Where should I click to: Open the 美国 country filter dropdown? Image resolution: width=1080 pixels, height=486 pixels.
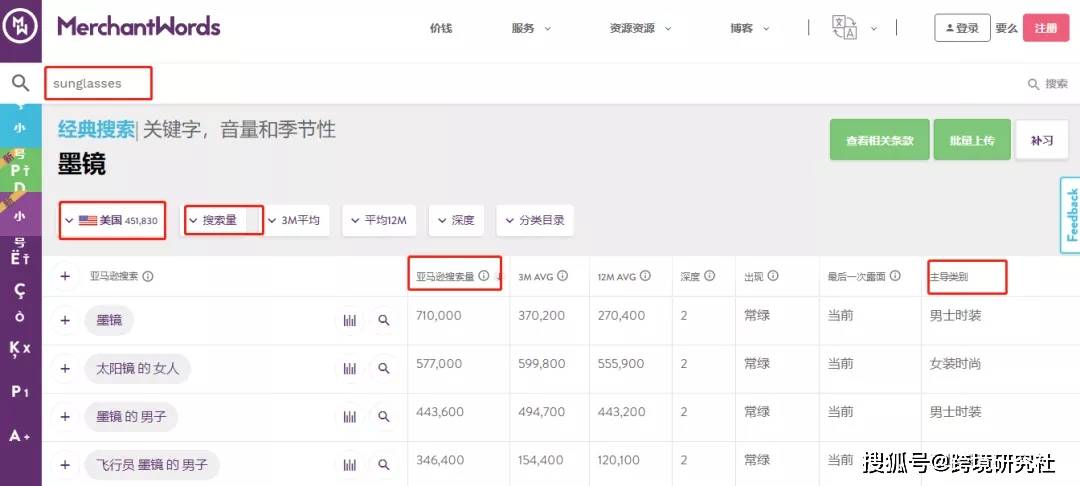[112, 220]
